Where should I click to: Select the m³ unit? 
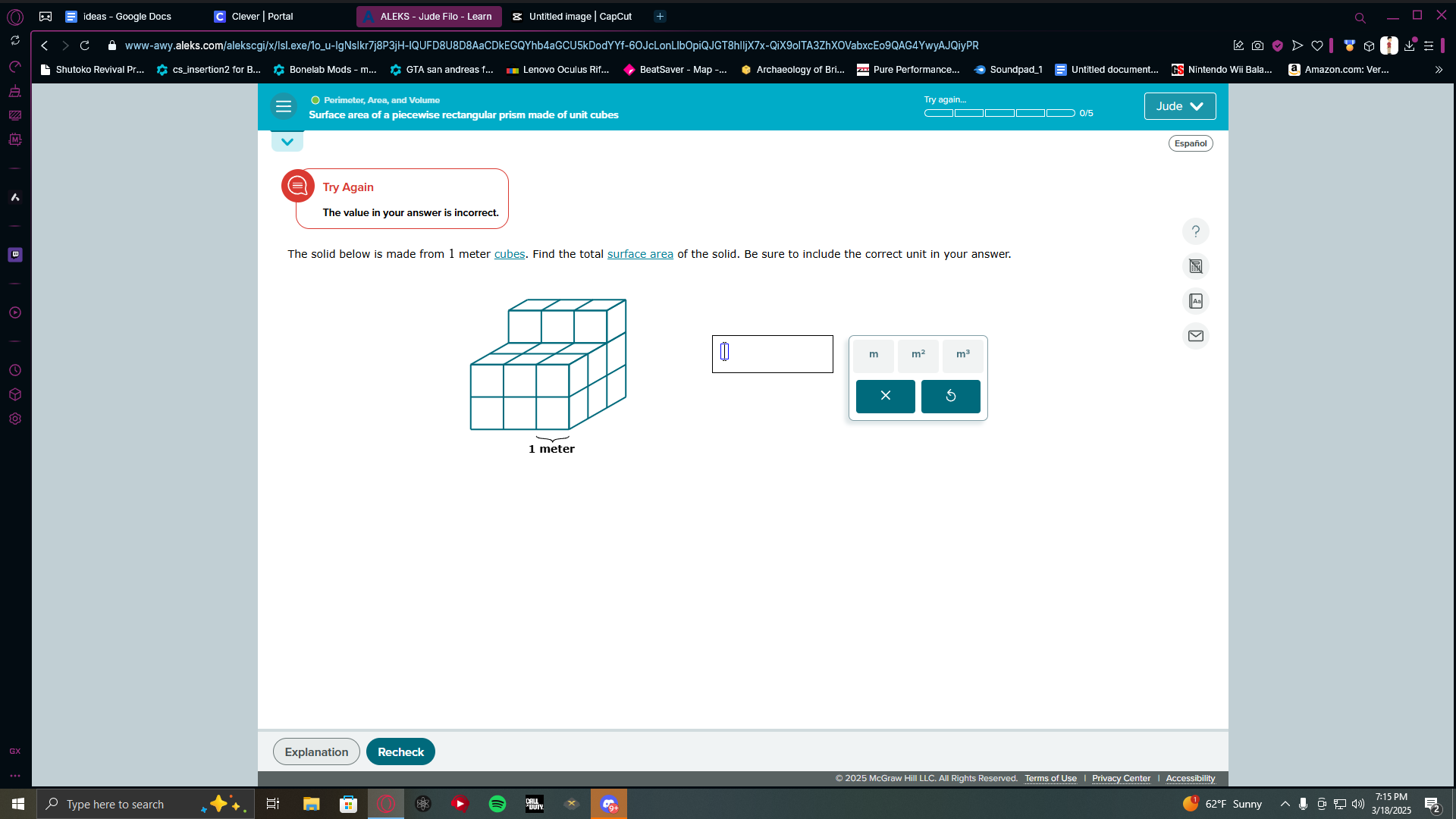tap(962, 354)
